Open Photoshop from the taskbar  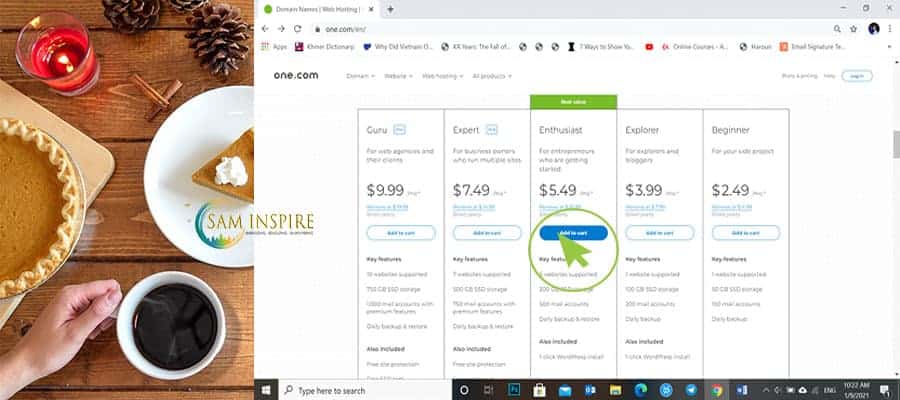[514, 390]
